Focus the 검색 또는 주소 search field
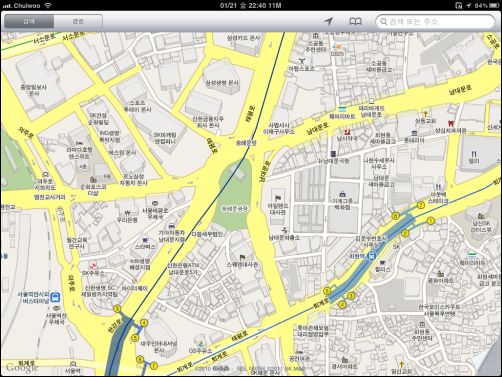The image size is (502, 377). [435, 22]
